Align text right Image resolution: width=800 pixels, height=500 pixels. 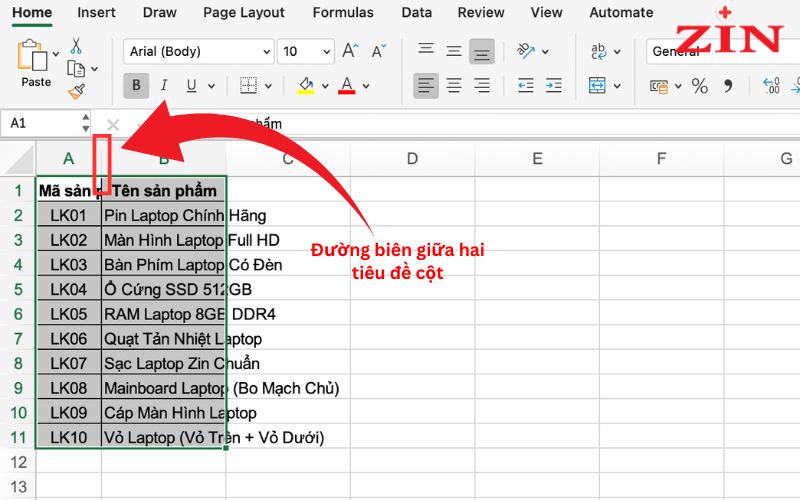[482, 85]
